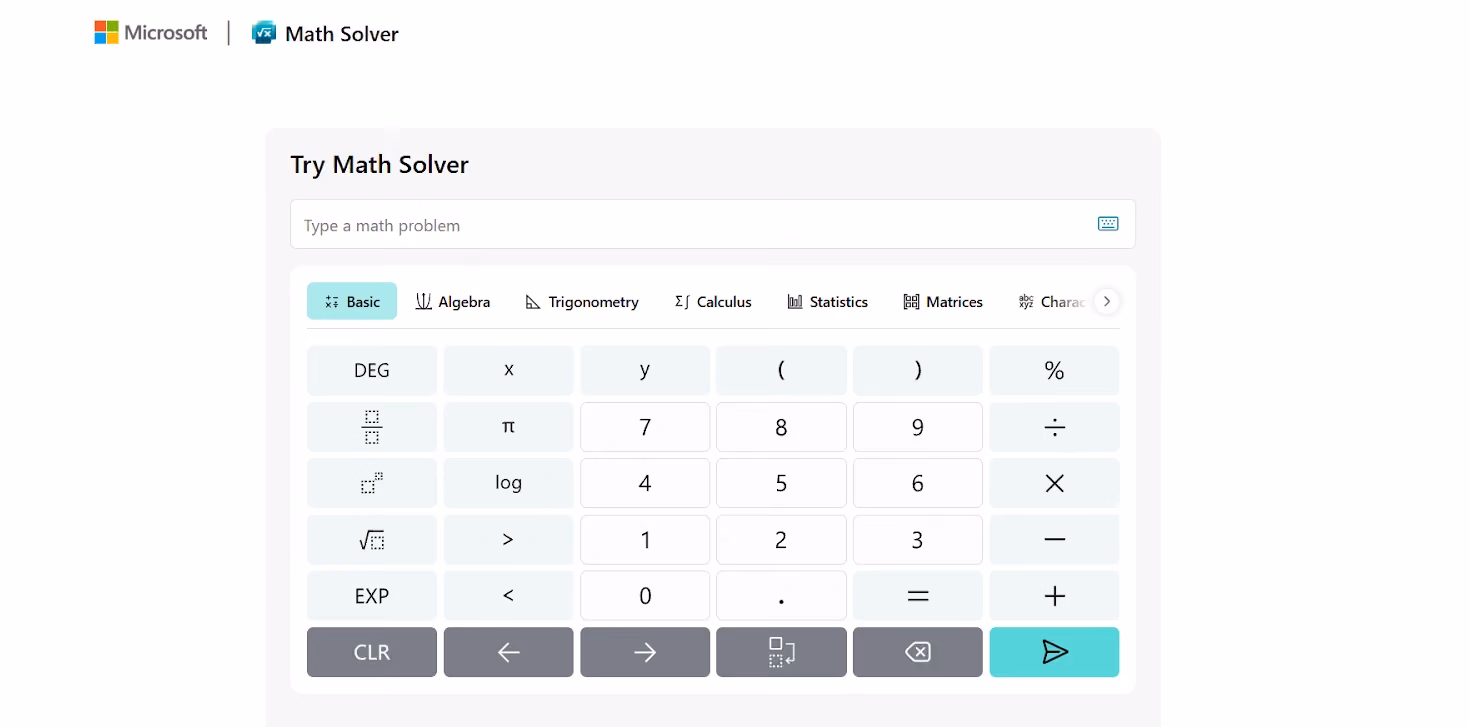
Task: Insert the pi symbol
Action: [509, 427]
